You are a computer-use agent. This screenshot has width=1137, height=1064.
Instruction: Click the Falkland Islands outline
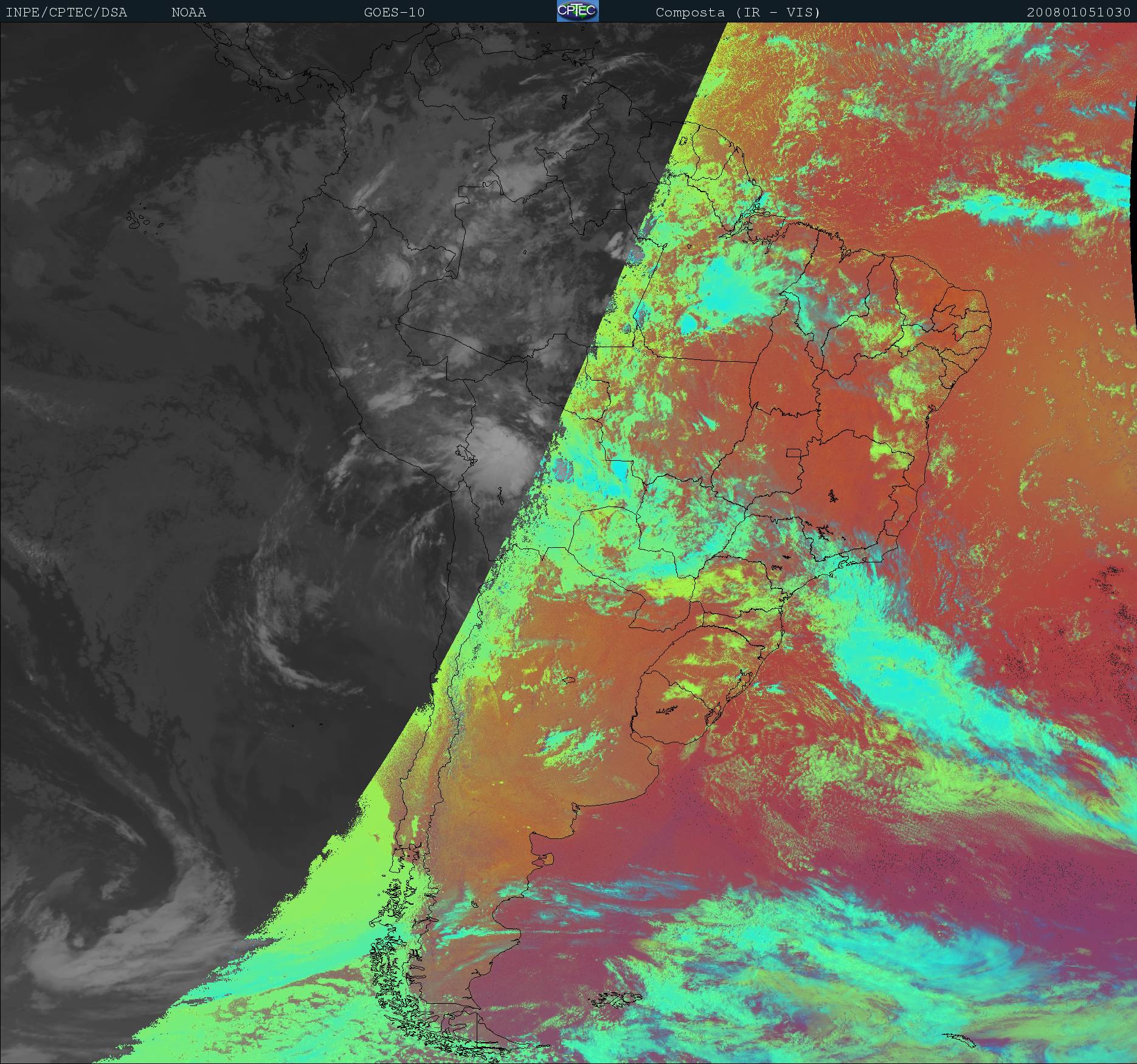(x=614, y=999)
